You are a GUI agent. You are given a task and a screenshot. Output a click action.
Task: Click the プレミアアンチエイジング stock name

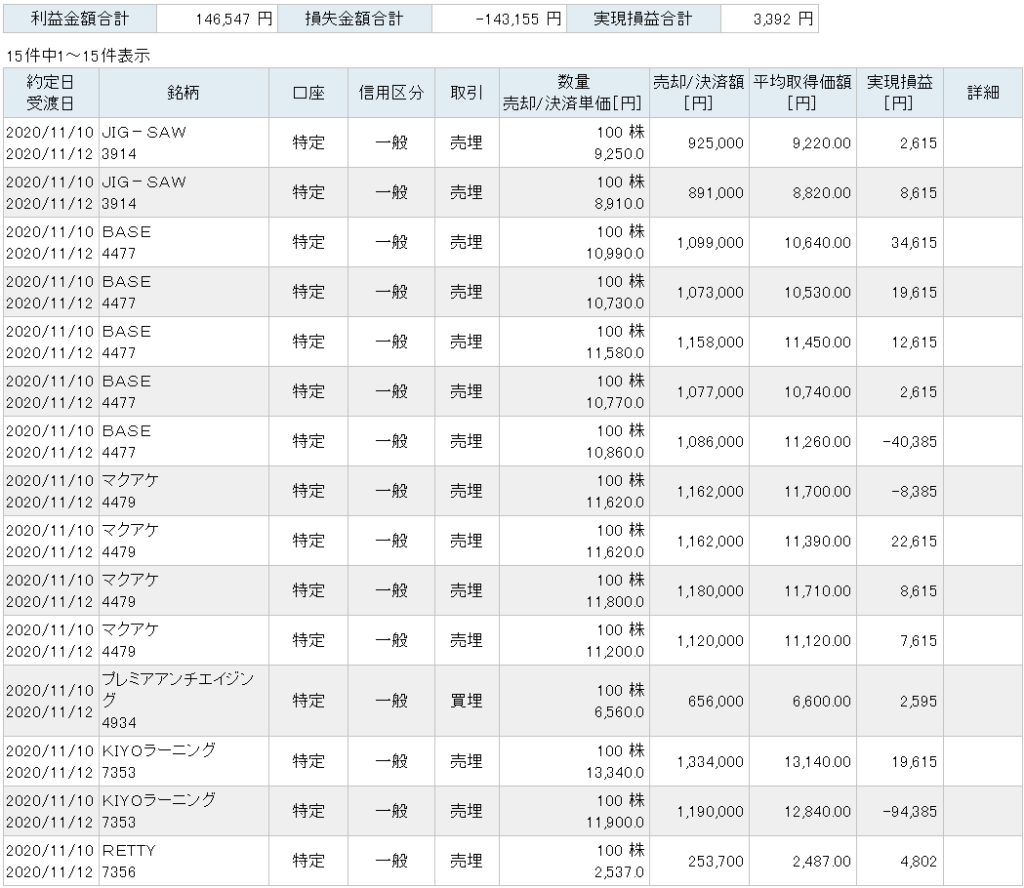point(178,690)
